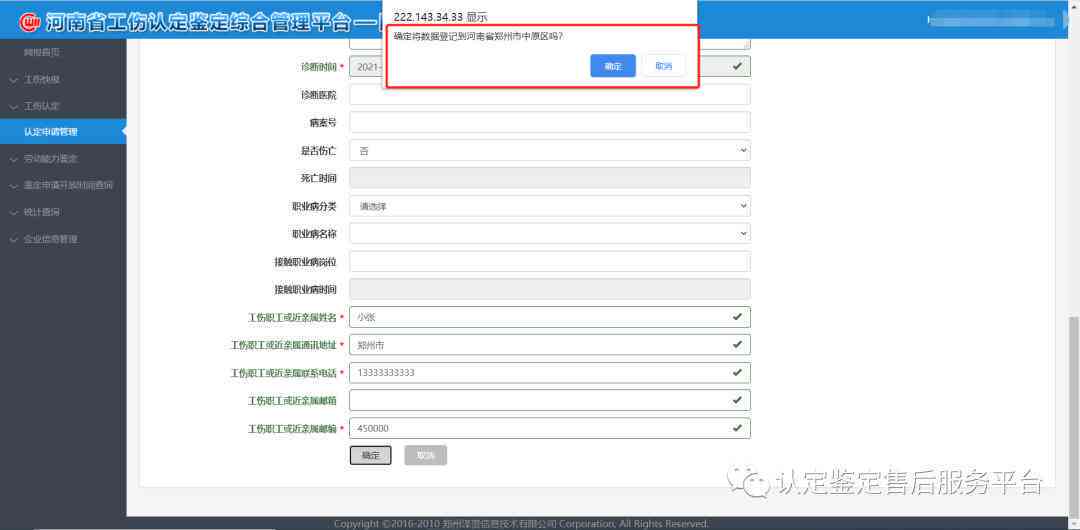The width and height of the screenshot is (1080, 530).
Task: Click the name field containing 小张
Action: pyautogui.click(x=550, y=317)
